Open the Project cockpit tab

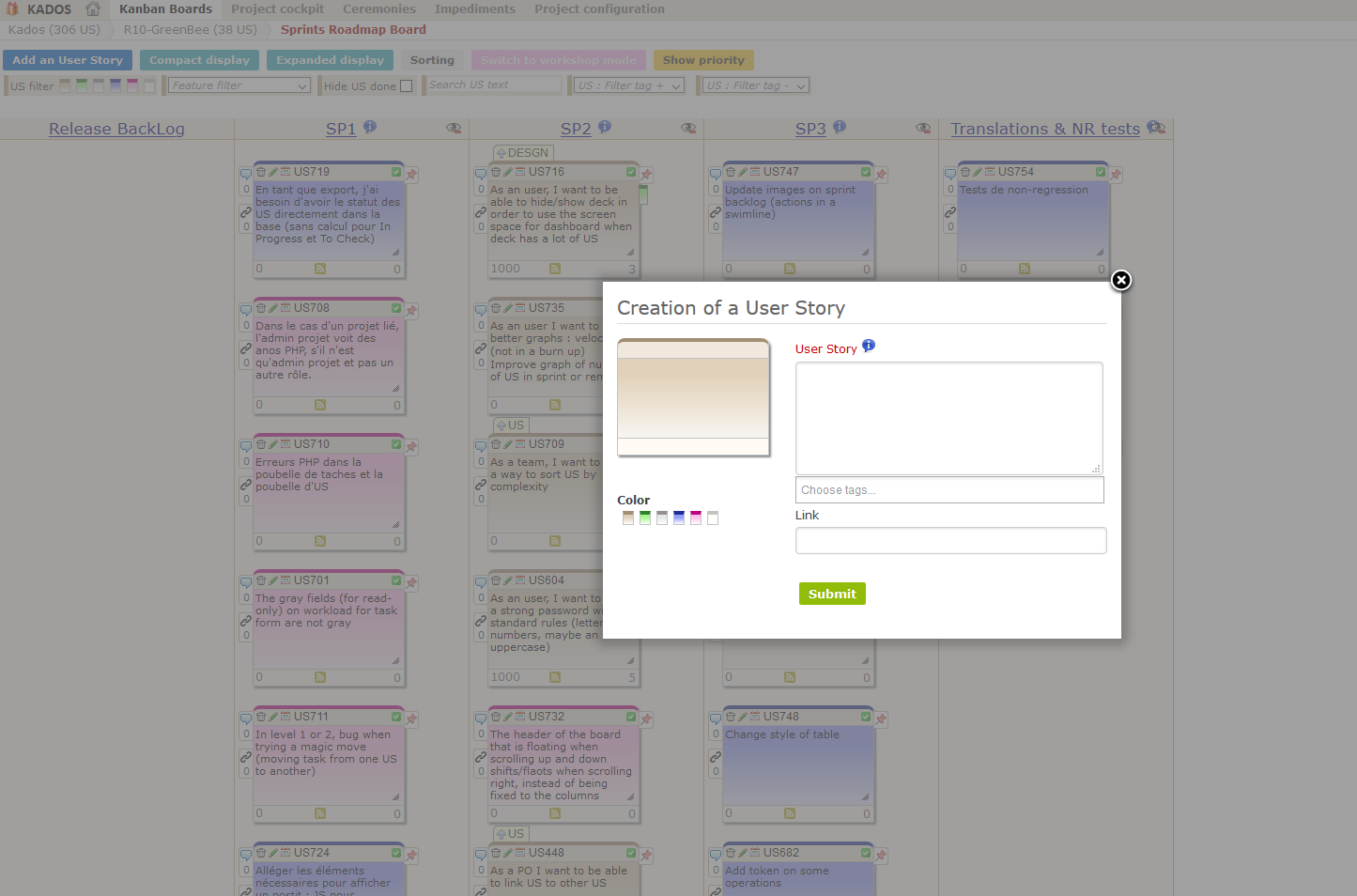(278, 9)
